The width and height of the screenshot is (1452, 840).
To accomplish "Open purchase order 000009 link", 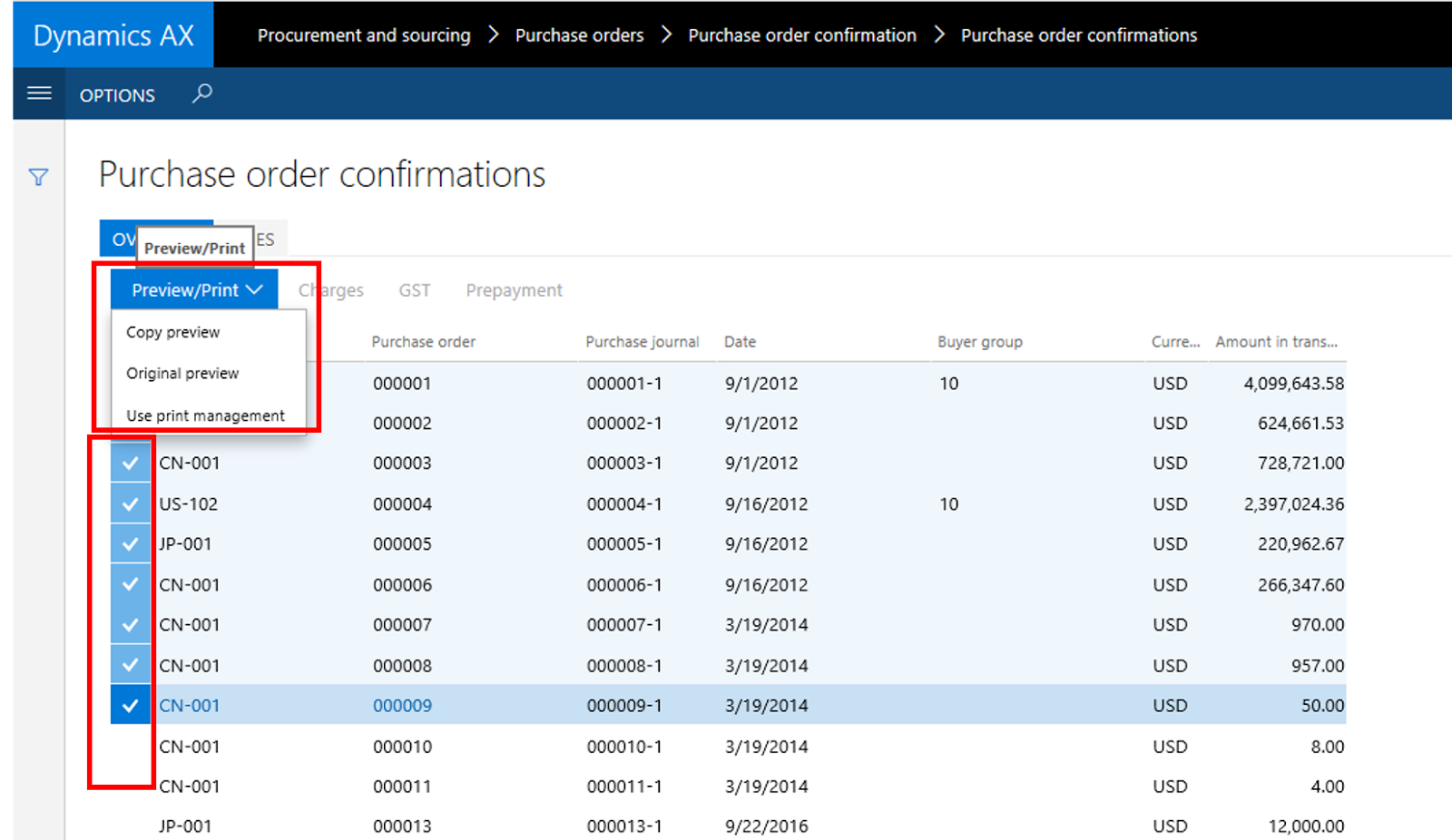I will tap(402, 704).
